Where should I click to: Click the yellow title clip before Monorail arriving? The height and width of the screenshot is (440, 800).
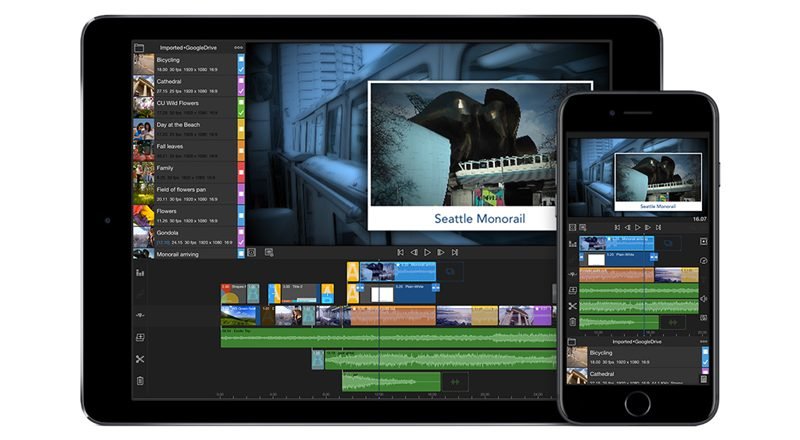353,272
